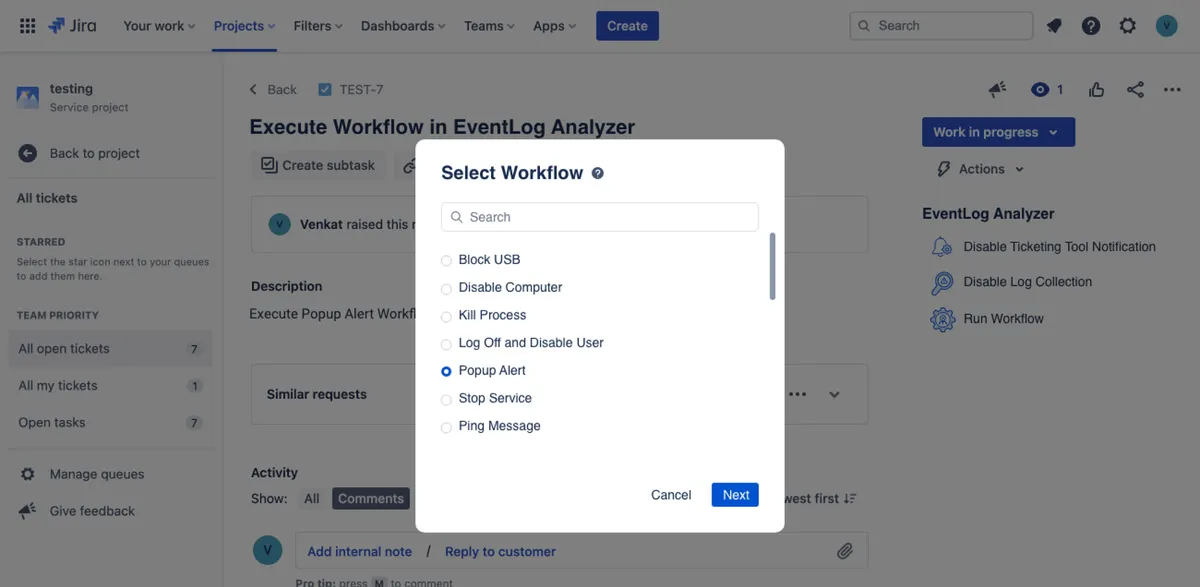
Task: Select the Disable Computer radio button
Action: click(446, 288)
